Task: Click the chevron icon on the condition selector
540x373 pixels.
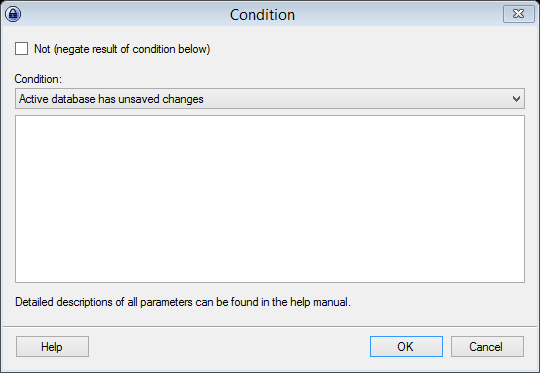Action: pos(516,99)
